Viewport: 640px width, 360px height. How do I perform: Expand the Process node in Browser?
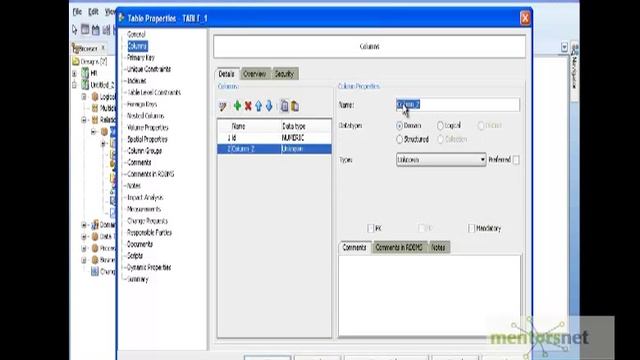coord(84,248)
